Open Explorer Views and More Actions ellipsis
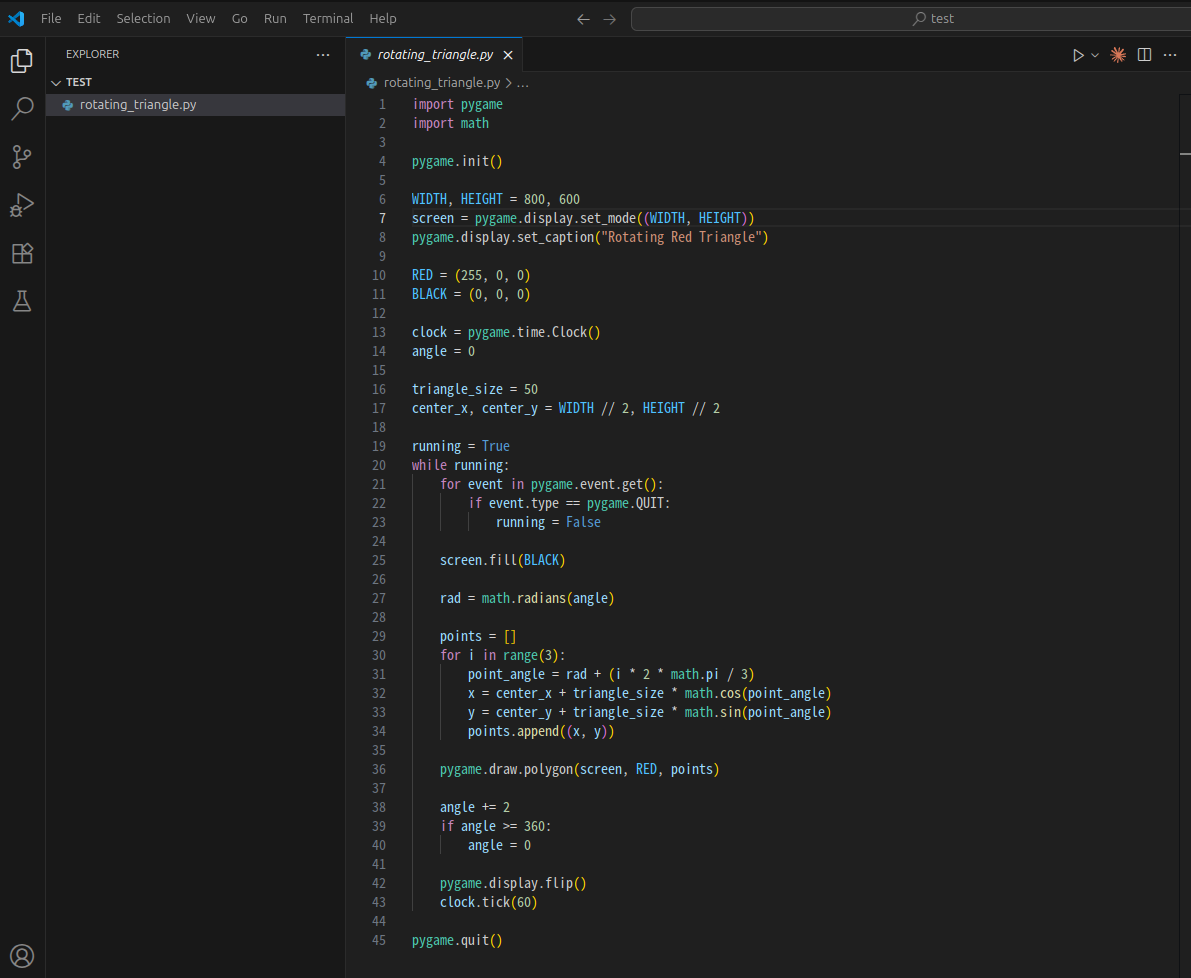This screenshot has width=1191, height=978. pos(323,55)
